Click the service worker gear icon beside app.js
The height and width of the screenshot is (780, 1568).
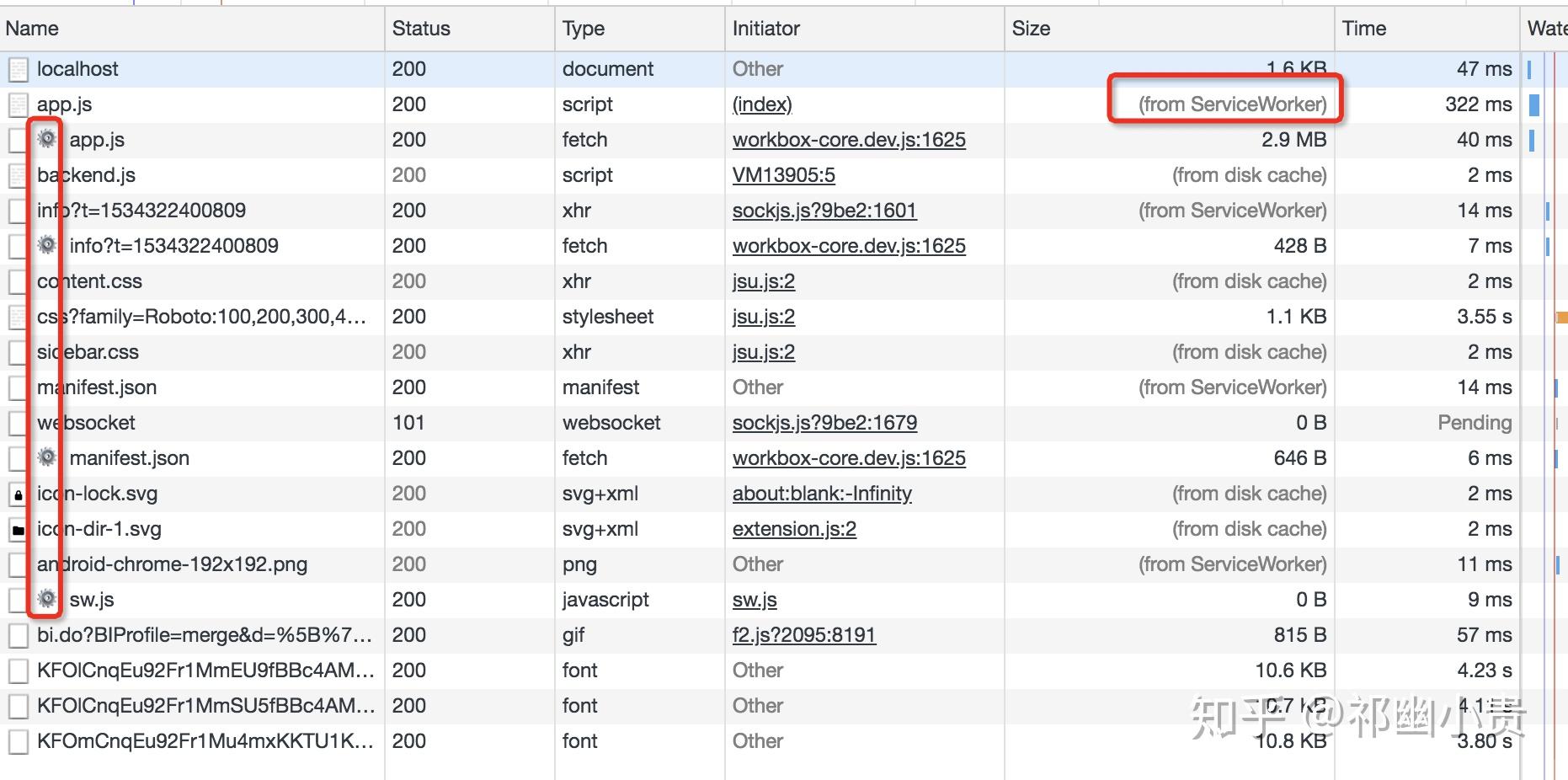click(x=47, y=139)
